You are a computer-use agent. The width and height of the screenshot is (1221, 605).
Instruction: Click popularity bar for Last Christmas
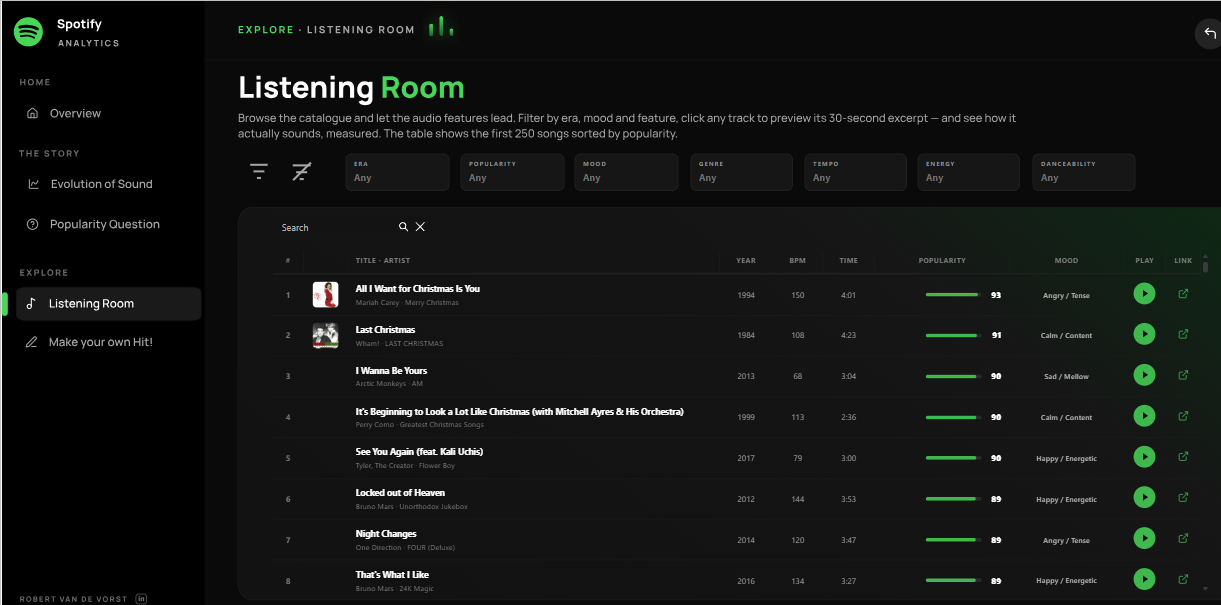(952, 335)
